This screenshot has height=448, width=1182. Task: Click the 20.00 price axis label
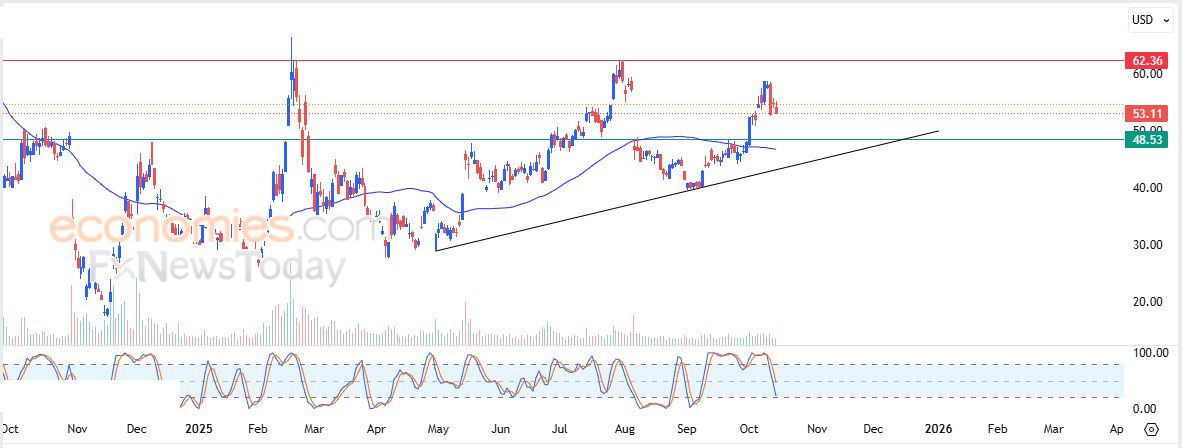pos(1147,301)
